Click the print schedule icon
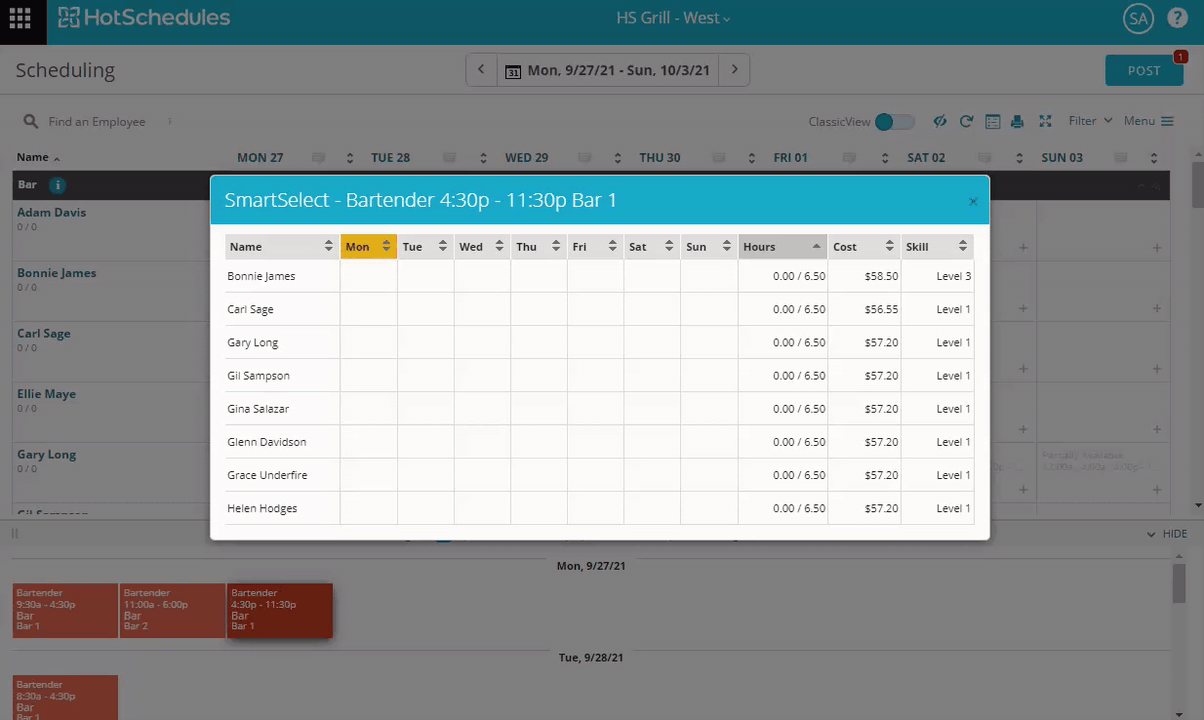The image size is (1204, 720). pyautogui.click(x=1017, y=122)
